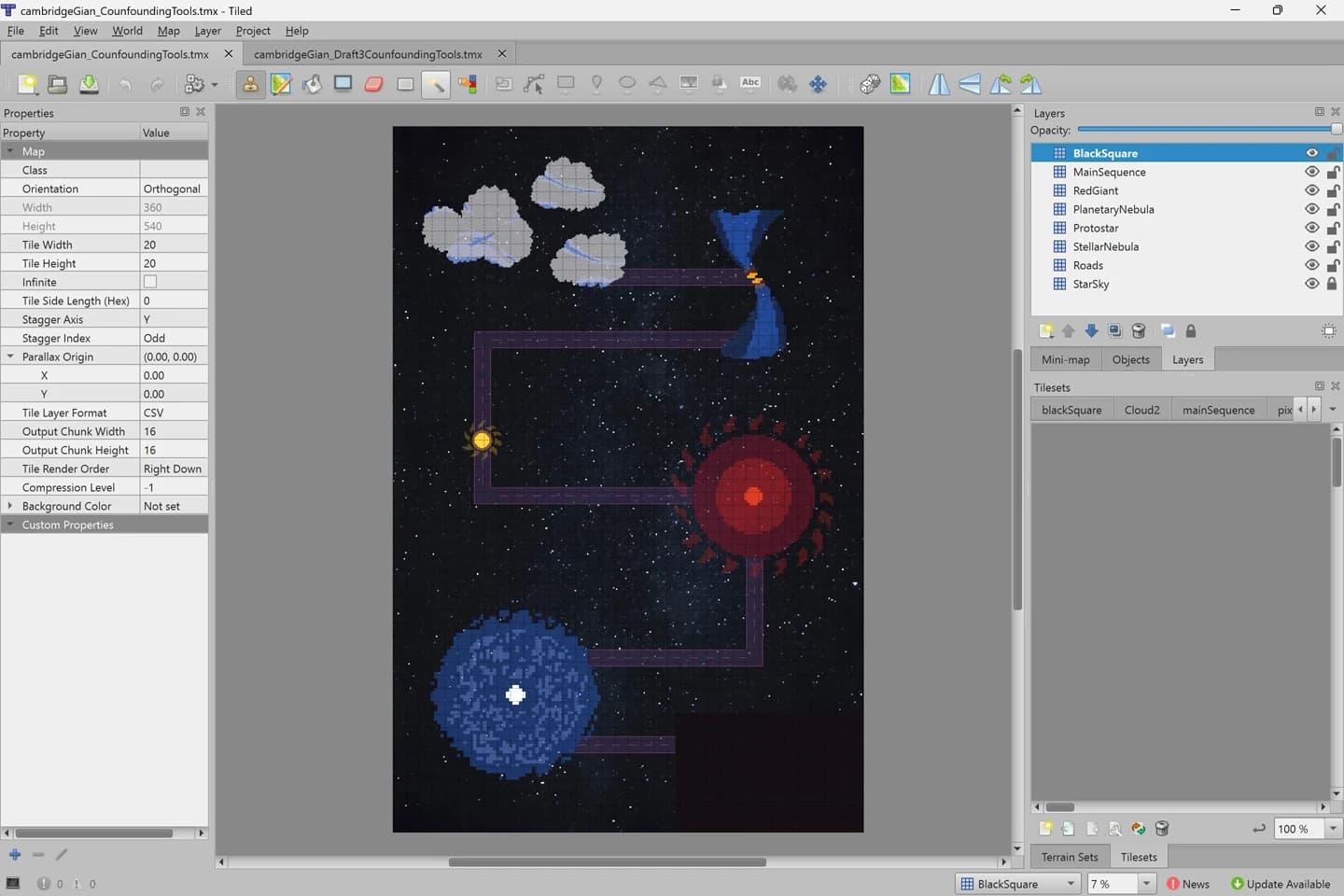Click Highlight Current Layer icon
The image size is (1344, 896).
[x=1329, y=331]
